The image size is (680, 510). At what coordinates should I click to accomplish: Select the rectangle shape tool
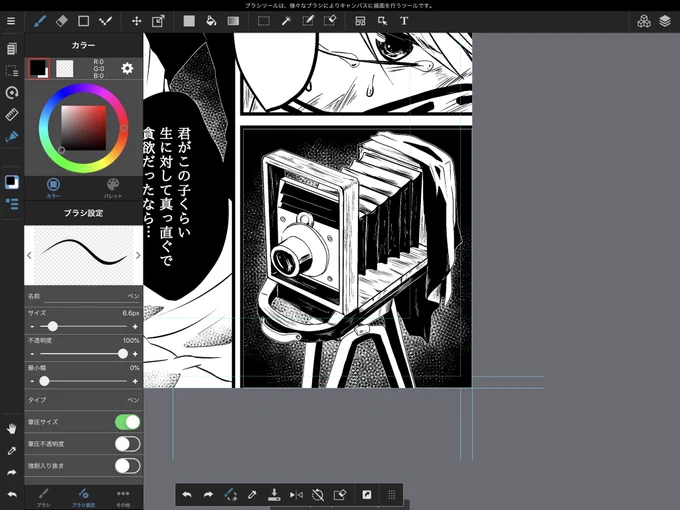83,21
